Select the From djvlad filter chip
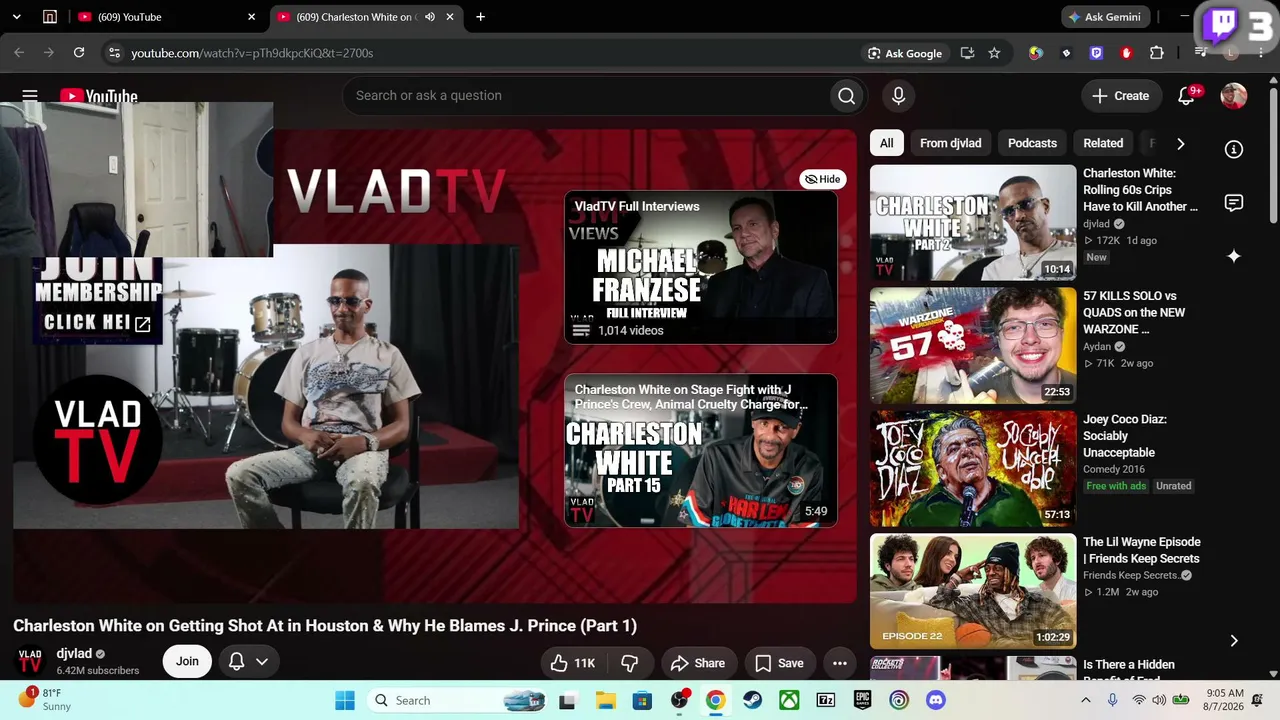This screenshot has width=1280, height=720. (x=950, y=143)
